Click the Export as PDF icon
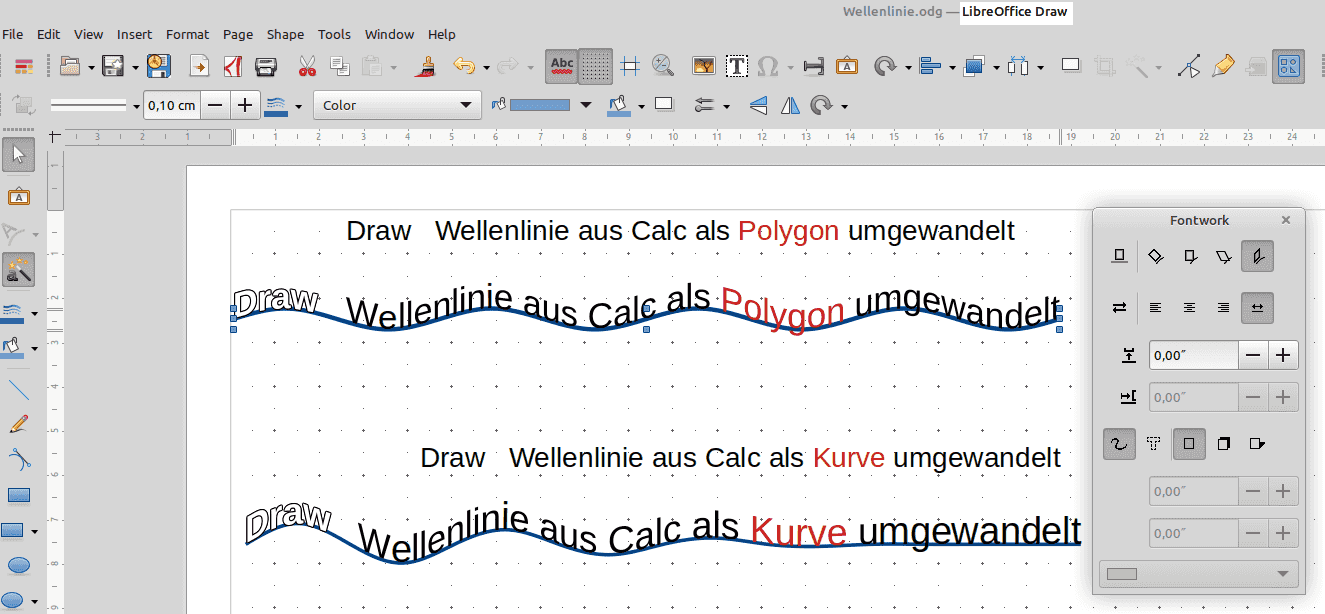1325x614 pixels. pos(234,67)
